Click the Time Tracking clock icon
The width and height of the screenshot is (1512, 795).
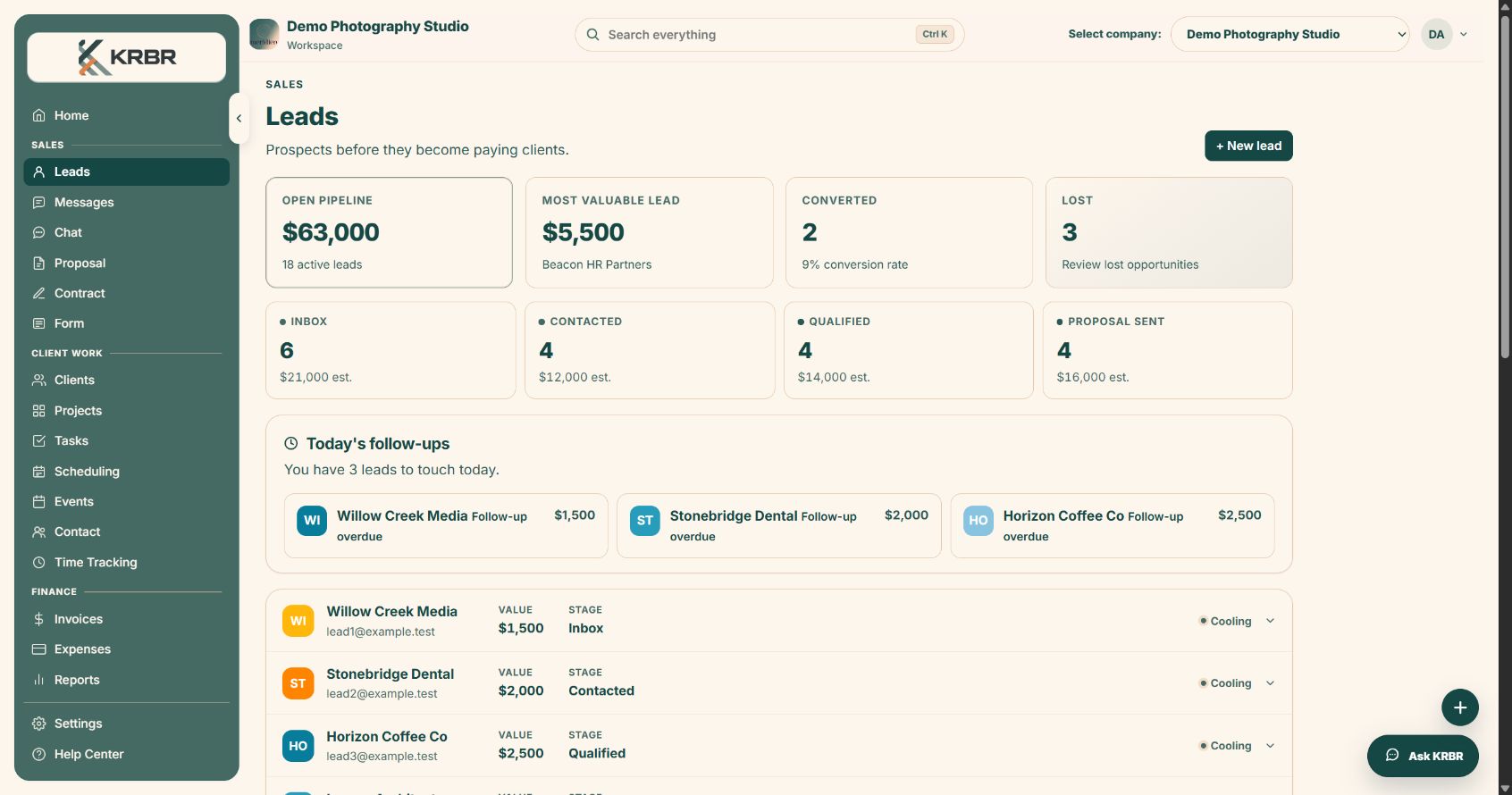pos(38,562)
